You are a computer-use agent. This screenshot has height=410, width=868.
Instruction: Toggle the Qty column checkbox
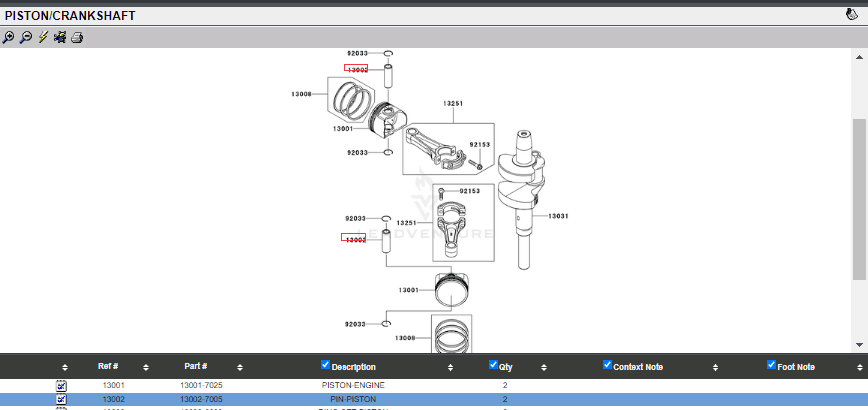(493, 365)
